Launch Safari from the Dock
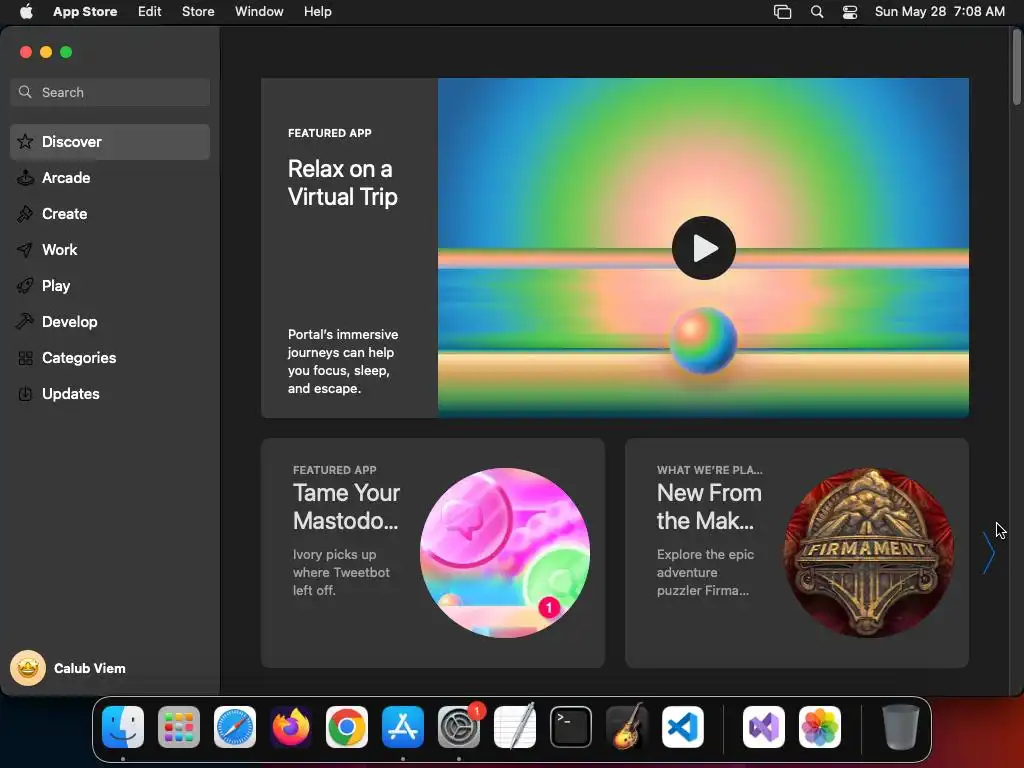This screenshot has width=1024, height=768. click(x=235, y=727)
